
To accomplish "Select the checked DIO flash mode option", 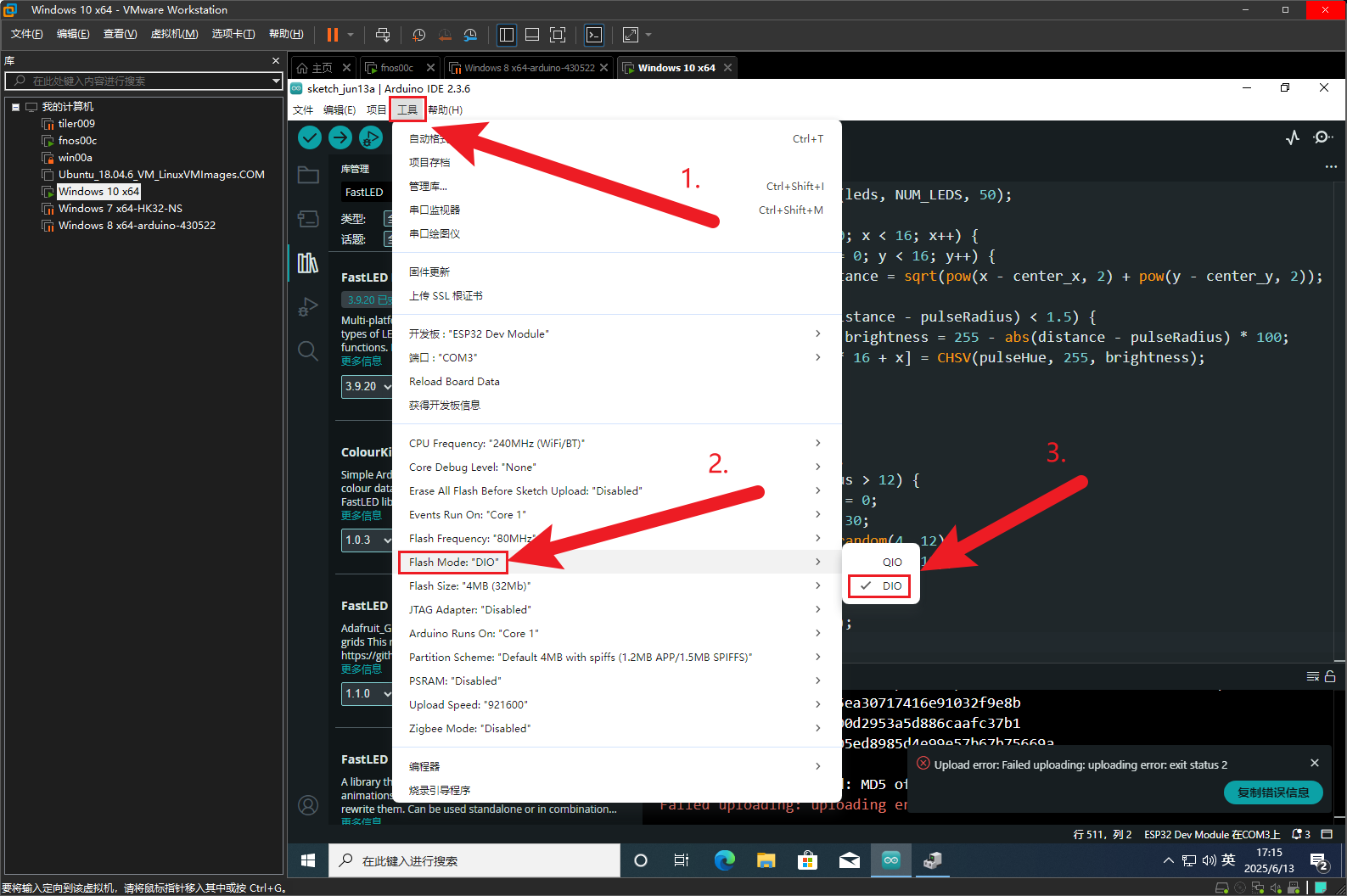I will click(x=880, y=585).
